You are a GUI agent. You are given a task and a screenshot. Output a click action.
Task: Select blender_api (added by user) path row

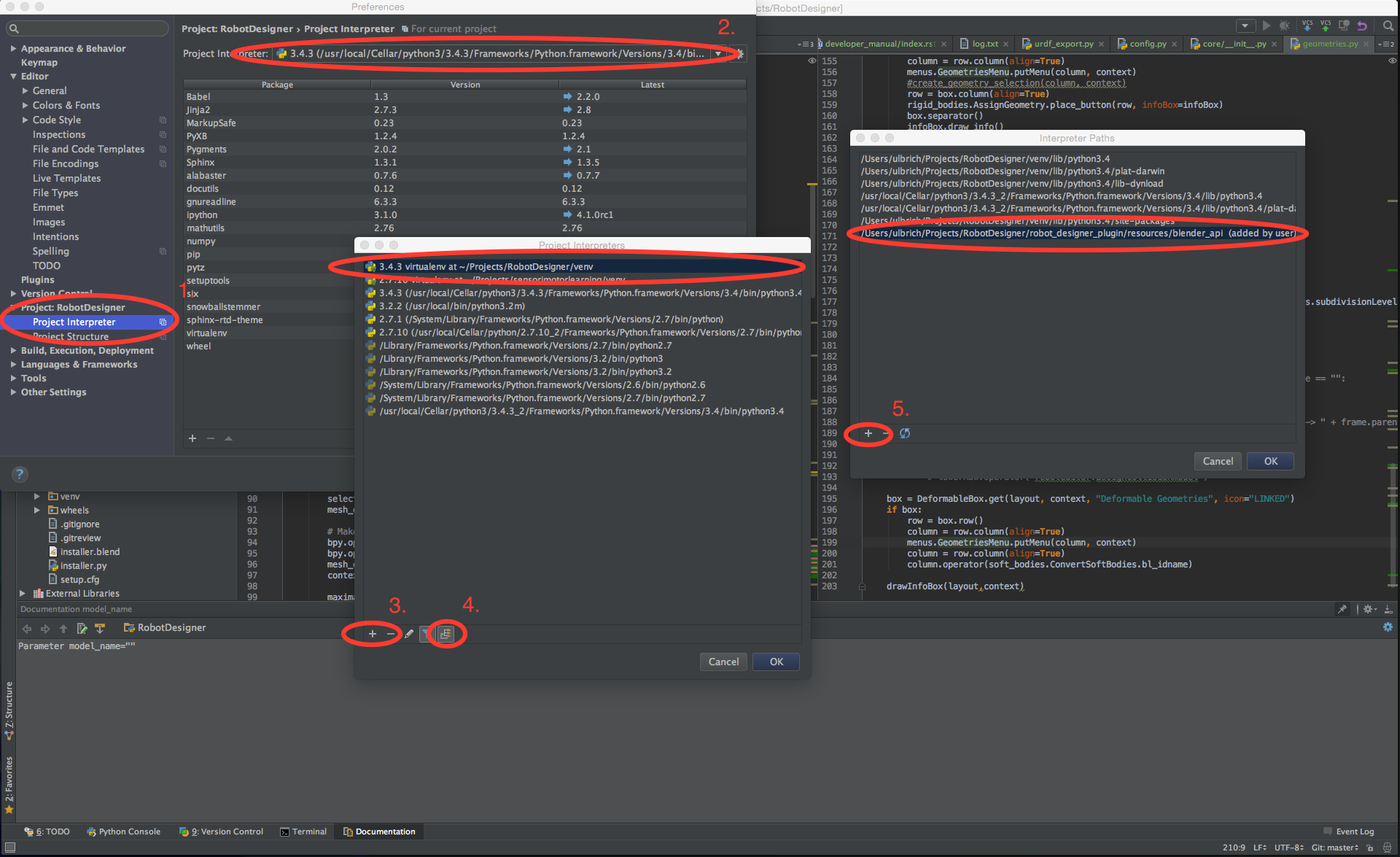1078,233
